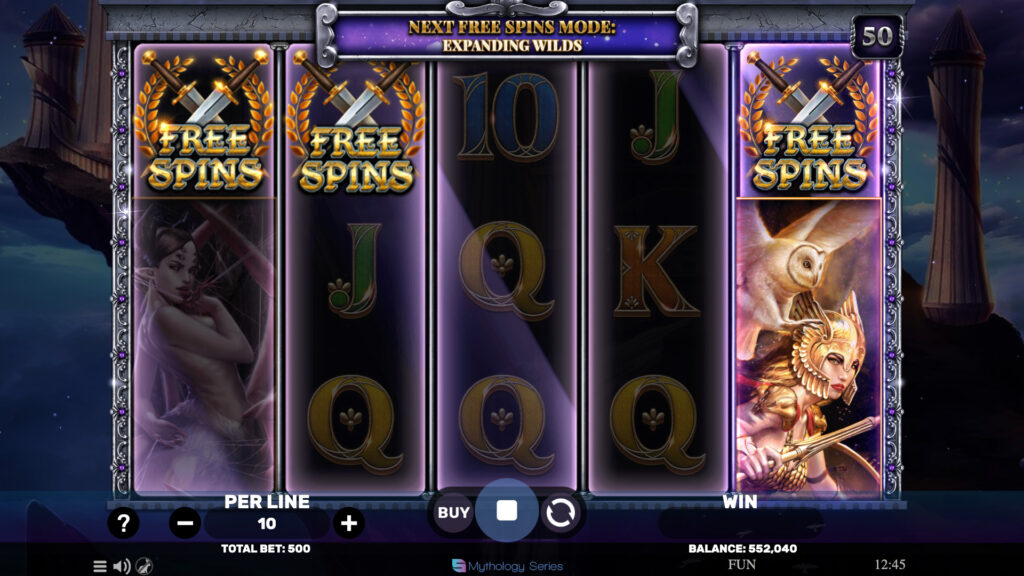Toggle the turbo mode running animal icon
The width and height of the screenshot is (1024, 576).
pyautogui.click(x=144, y=566)
